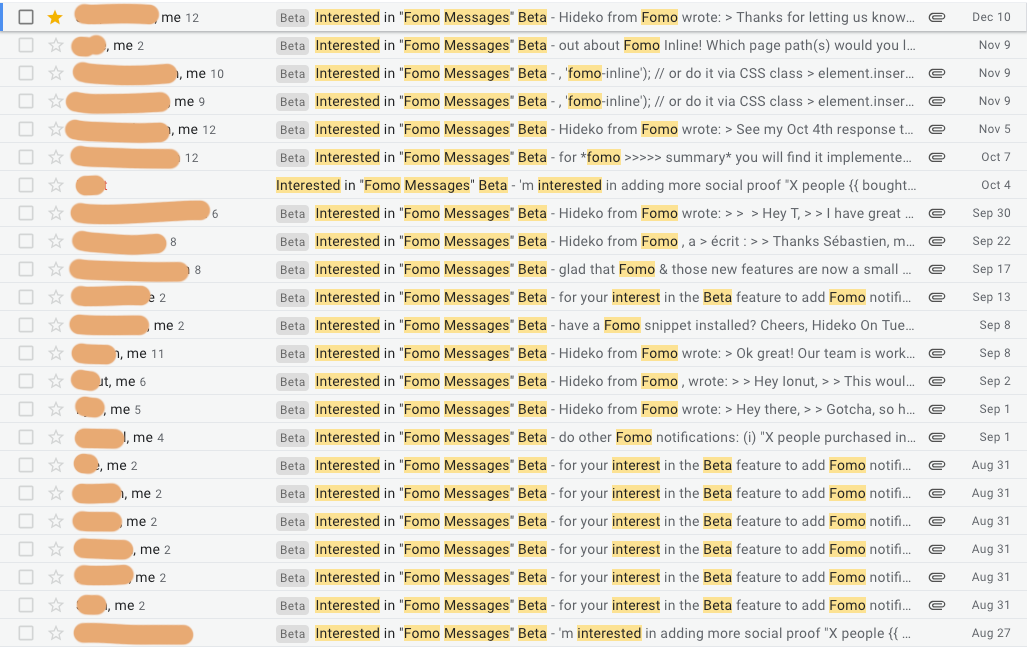Star the Oct 7 conversation

55,157
